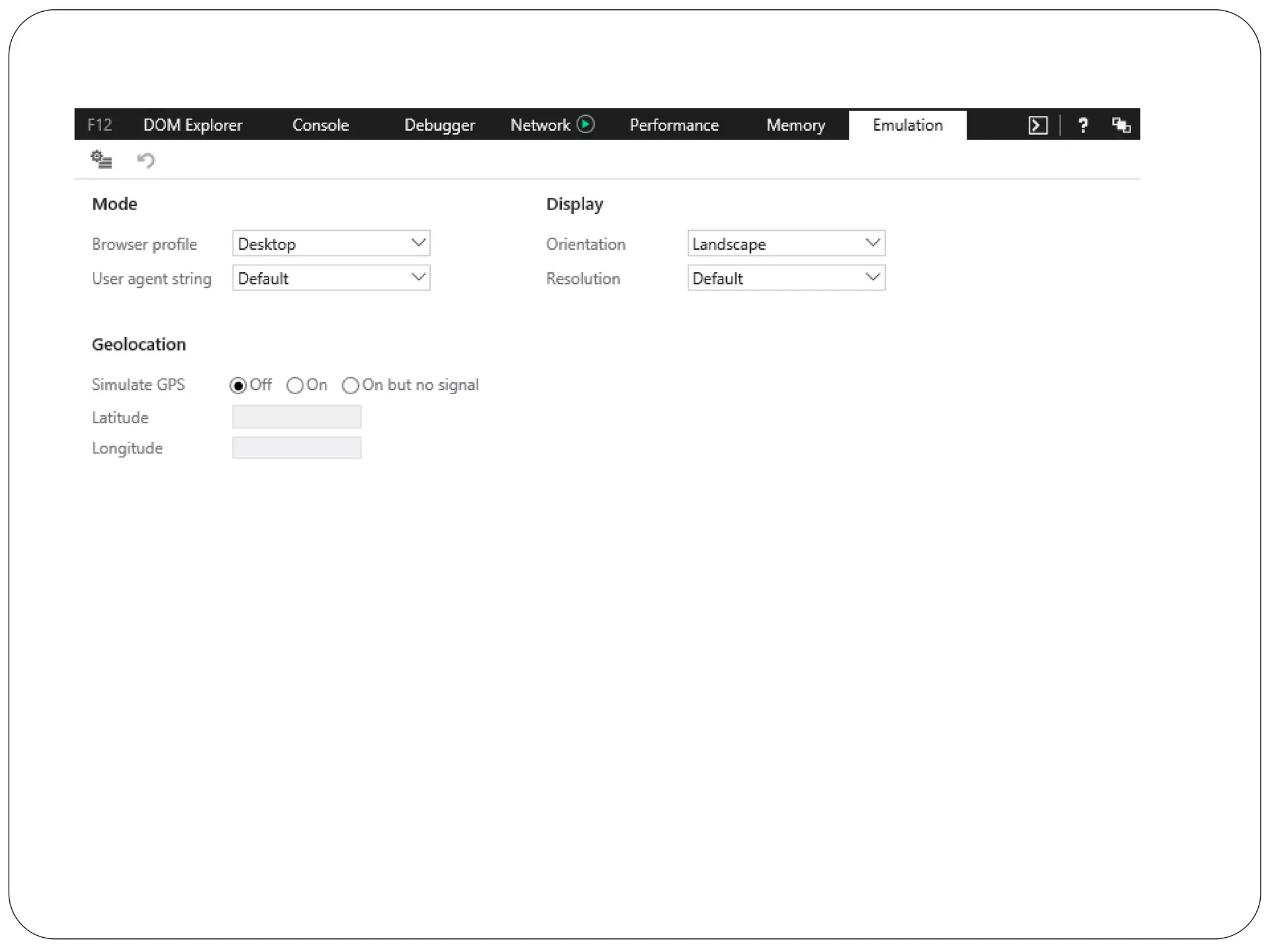Click the F12 label in the toolbar

(99, 125)
